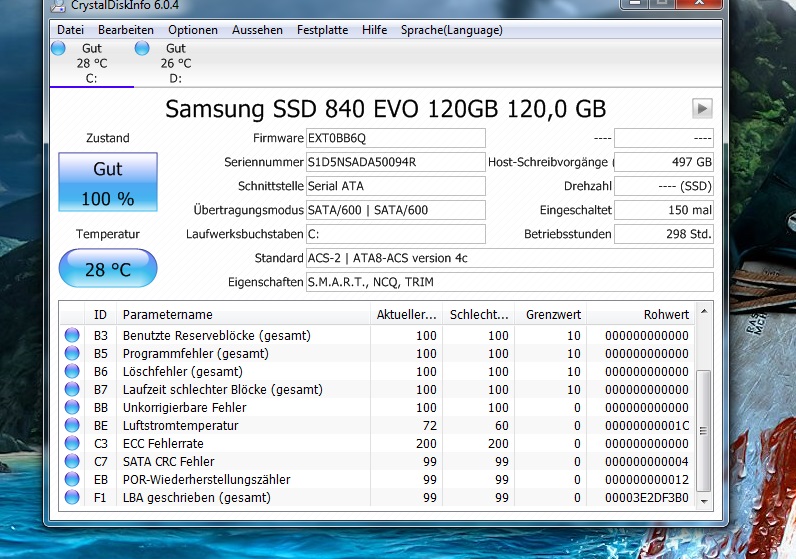Viewport: 796px width, 559px height.
Task: Select row Benutzte Reserveblöcke (gesamt)
Action: [x=377, y=336]
